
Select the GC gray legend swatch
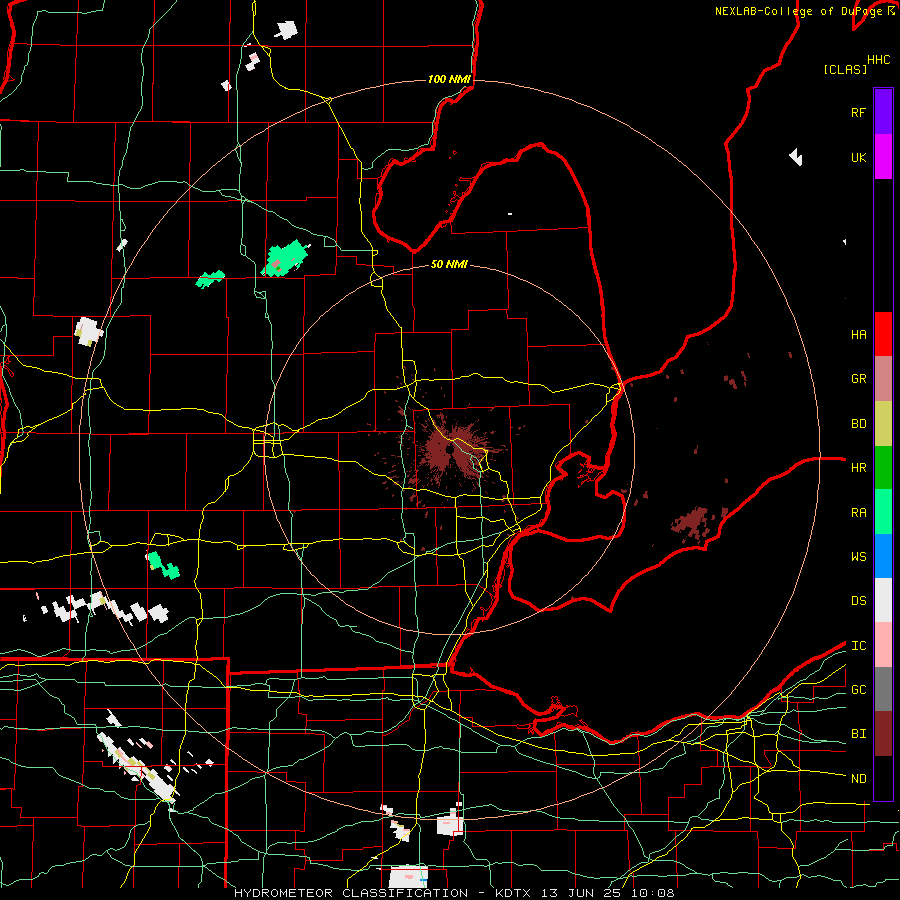click(883, 689)
